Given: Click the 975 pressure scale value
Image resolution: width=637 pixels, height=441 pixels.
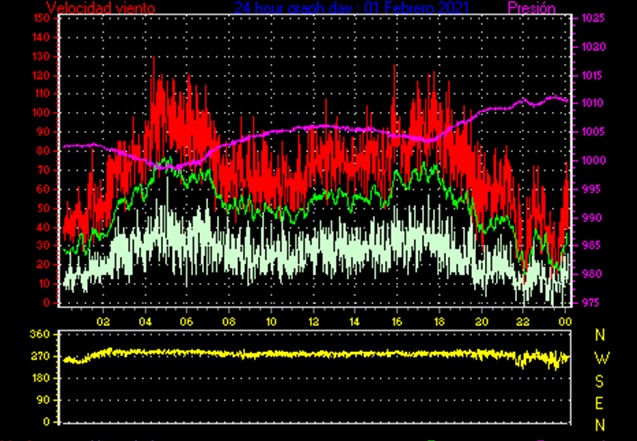Looking at the screenshot, I should [x=590, y=303].
